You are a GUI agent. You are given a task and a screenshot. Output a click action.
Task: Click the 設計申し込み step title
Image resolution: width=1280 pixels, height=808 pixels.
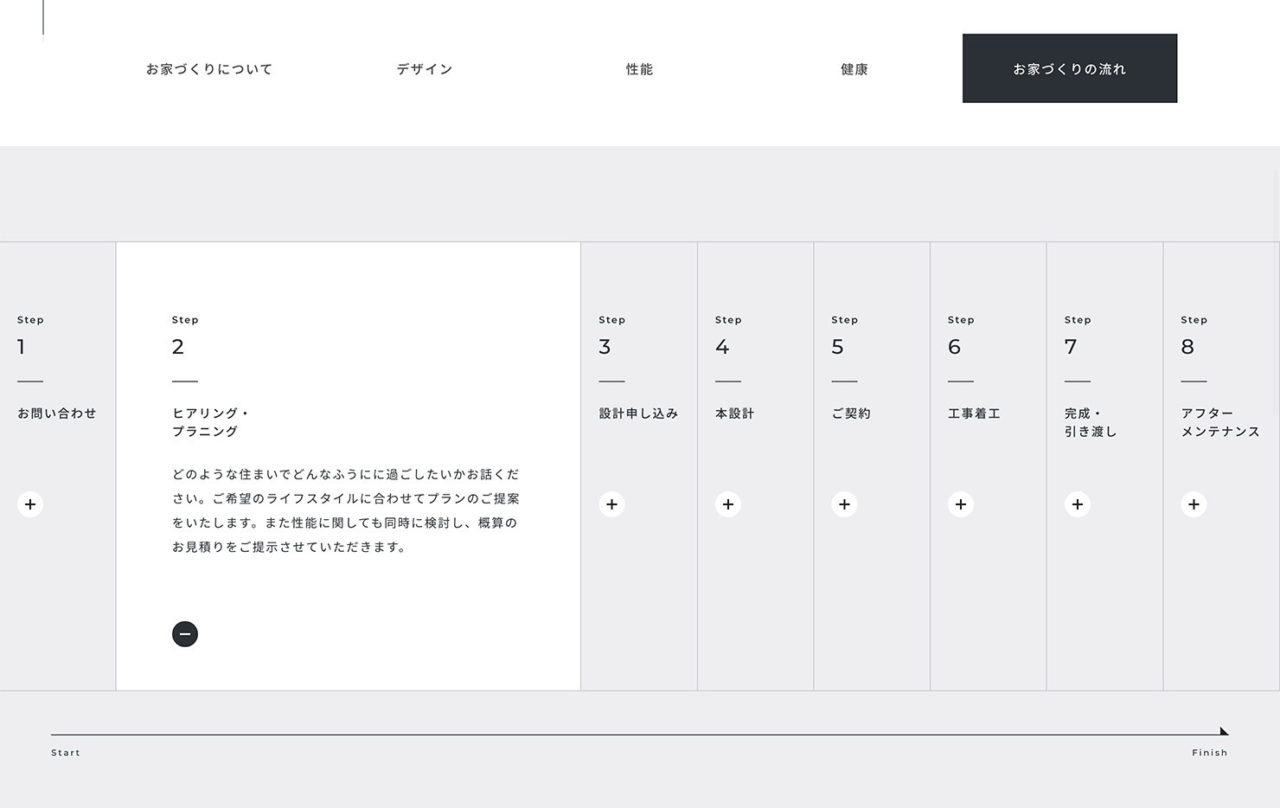(638, 413)
